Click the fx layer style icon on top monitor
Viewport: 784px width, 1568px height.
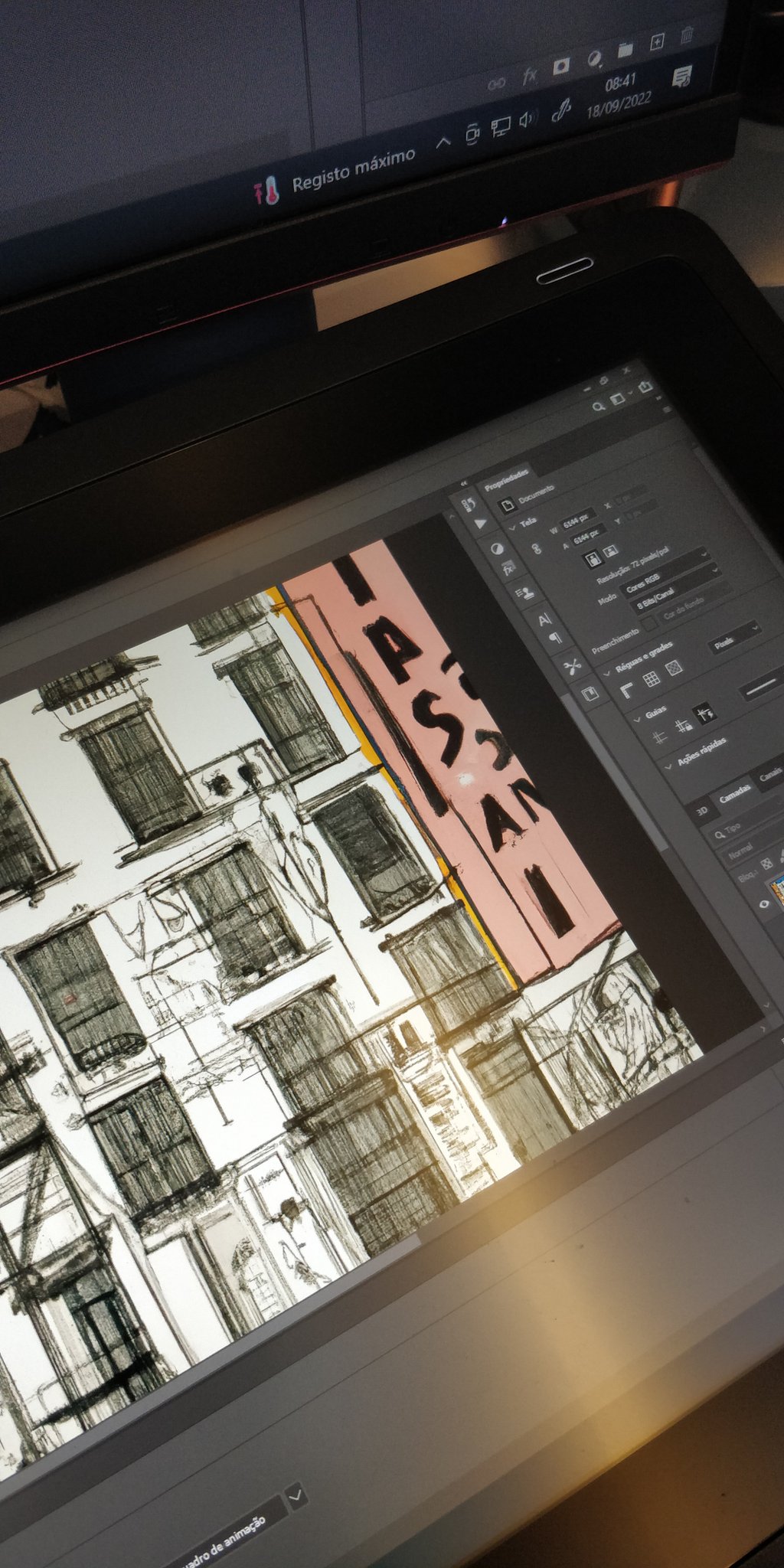click(x=529, y=75)
